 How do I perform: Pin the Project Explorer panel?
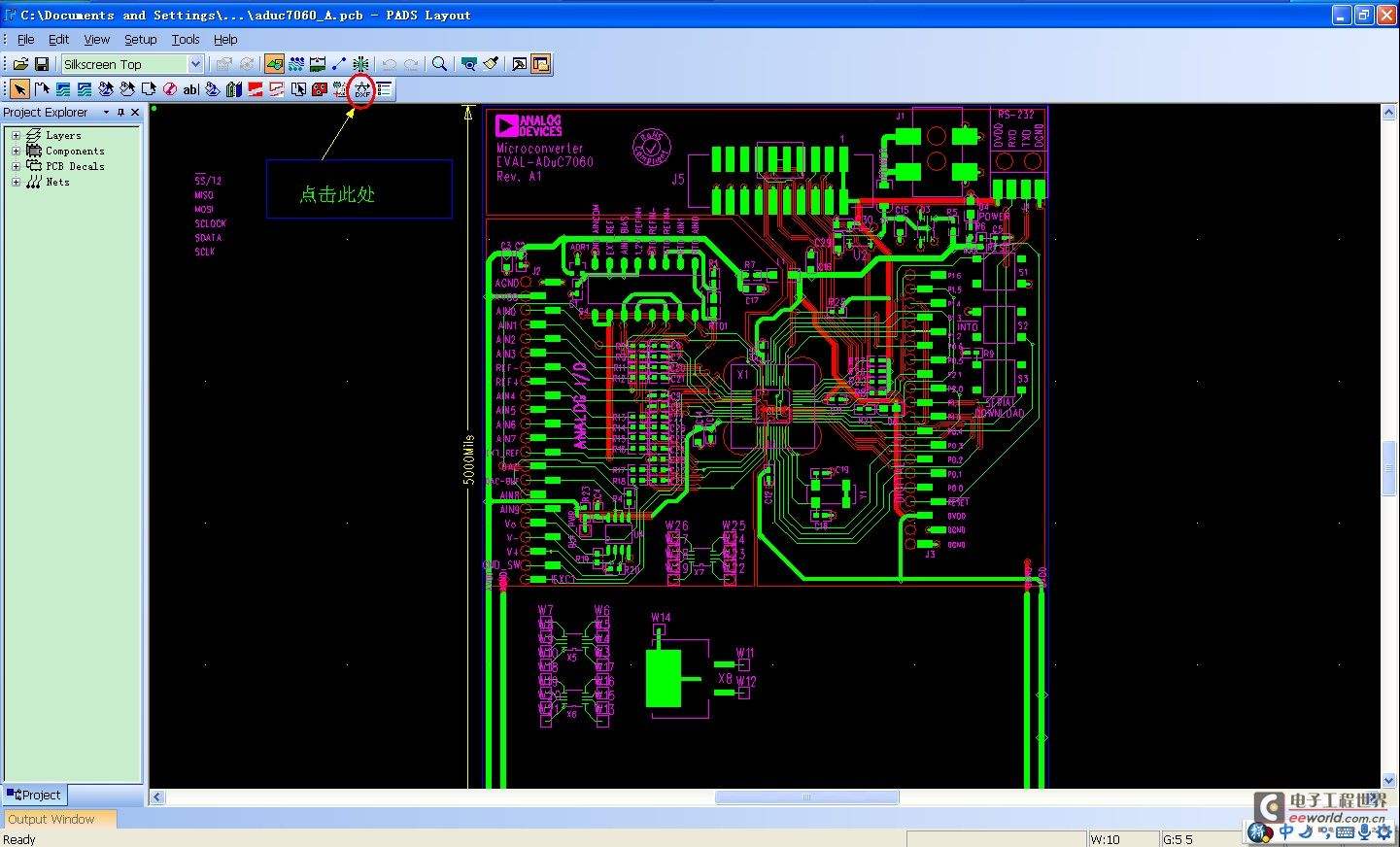(120, 113)
